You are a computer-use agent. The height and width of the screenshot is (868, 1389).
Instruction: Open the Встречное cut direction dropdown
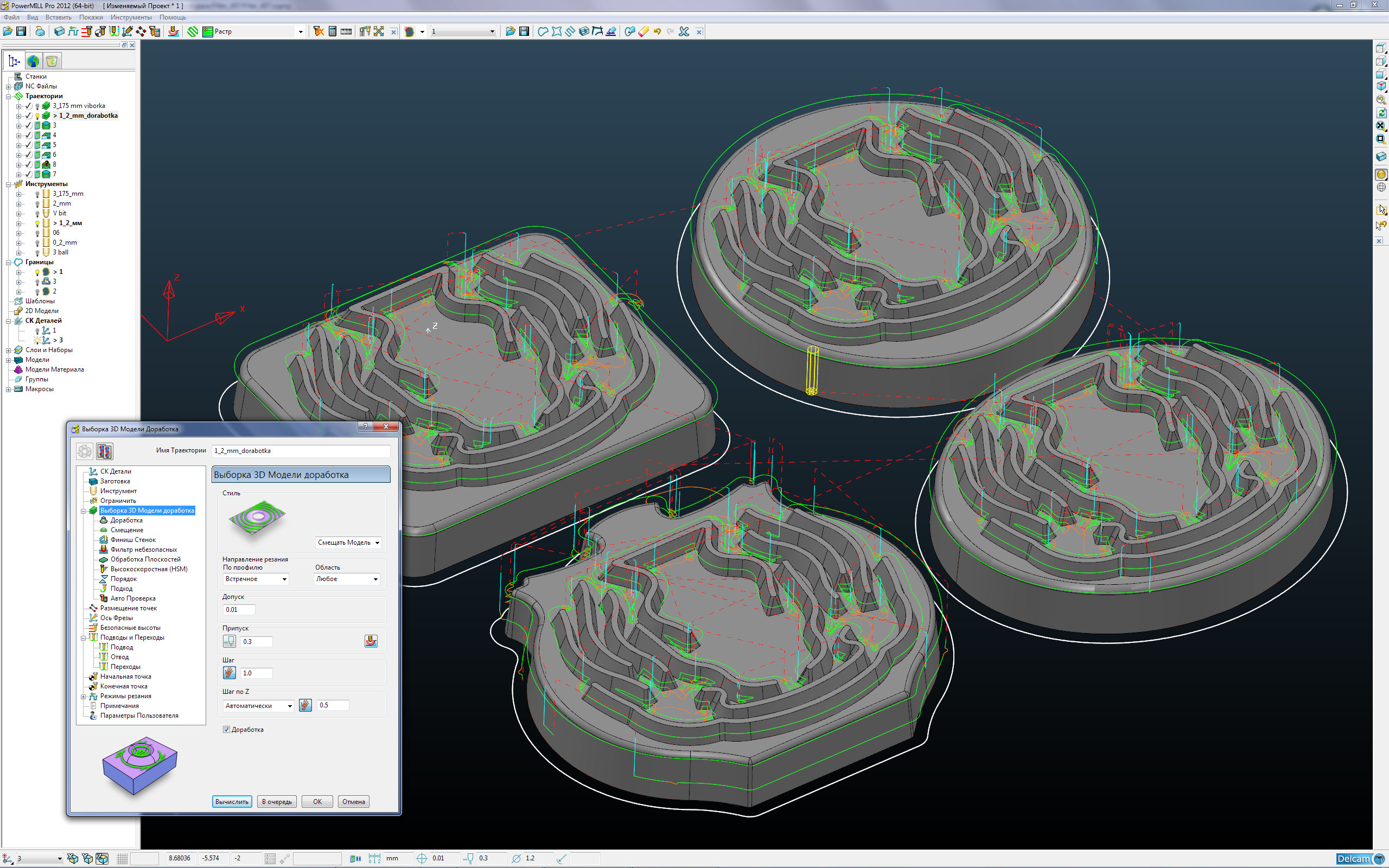pos(256,579)
